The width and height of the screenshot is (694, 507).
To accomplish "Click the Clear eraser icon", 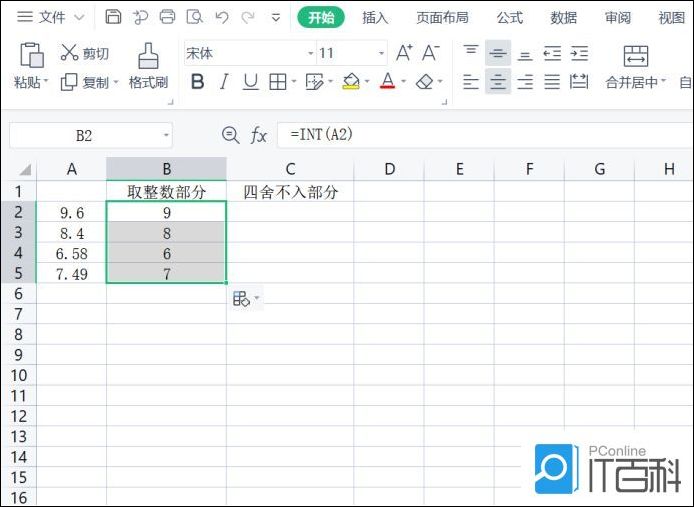I will (424, 81).
